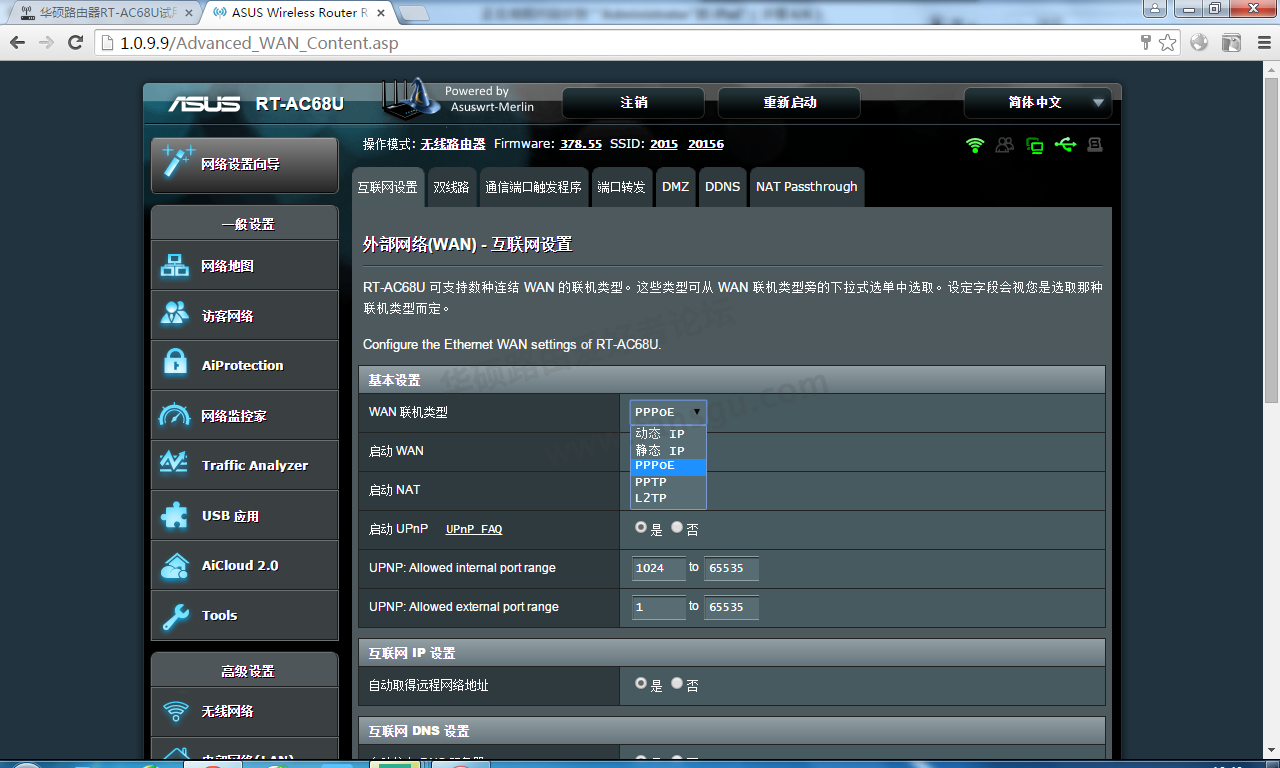Click the SSID 2015 link
Image resolution: width=1280 pixels, height=768 pixels.
tap(664, 144)
